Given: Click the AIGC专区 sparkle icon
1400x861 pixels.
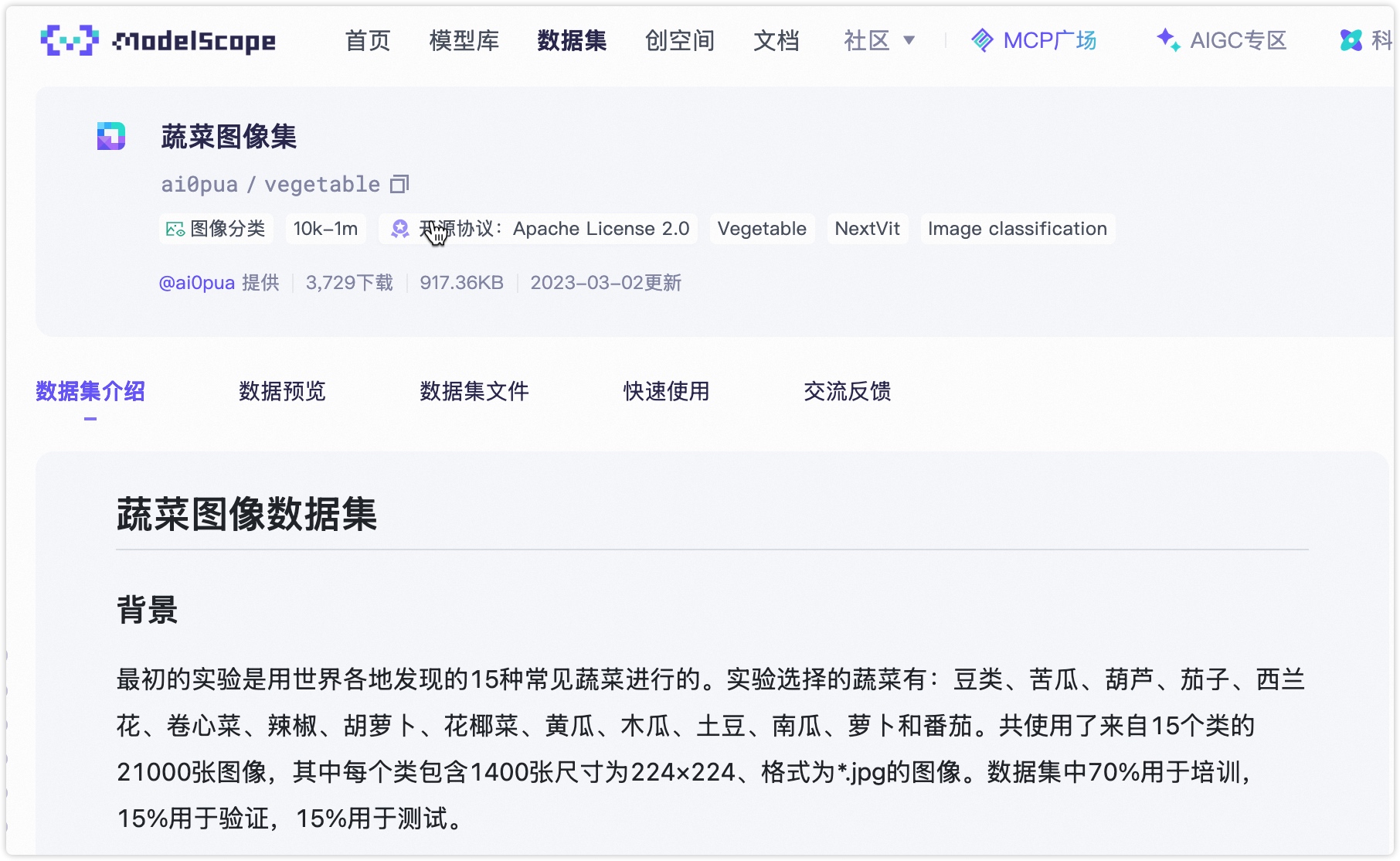Looking at the screenshot, I should (1167, 40).
